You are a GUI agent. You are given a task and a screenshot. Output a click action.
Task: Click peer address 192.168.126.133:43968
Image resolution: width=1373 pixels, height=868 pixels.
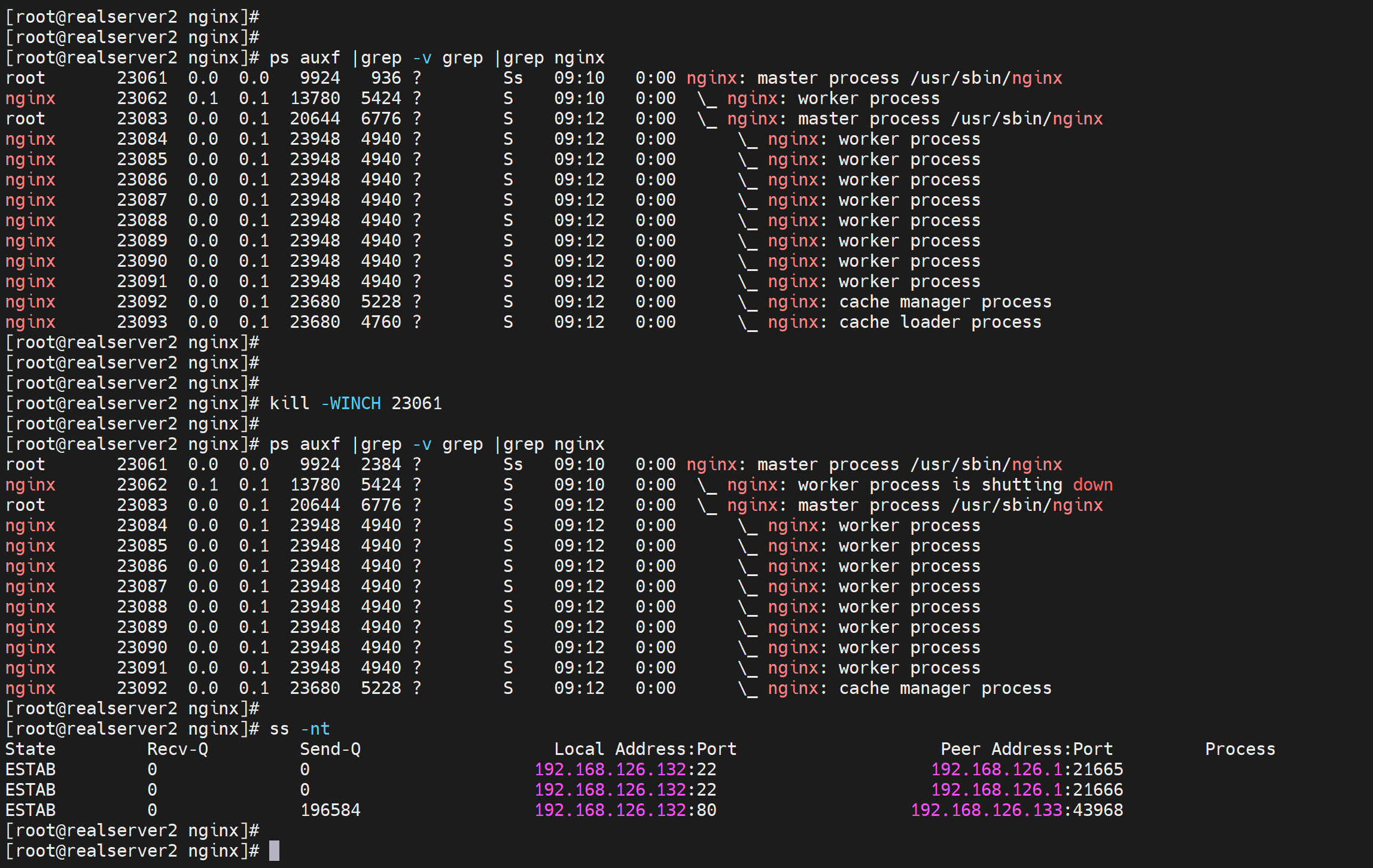1016,810
